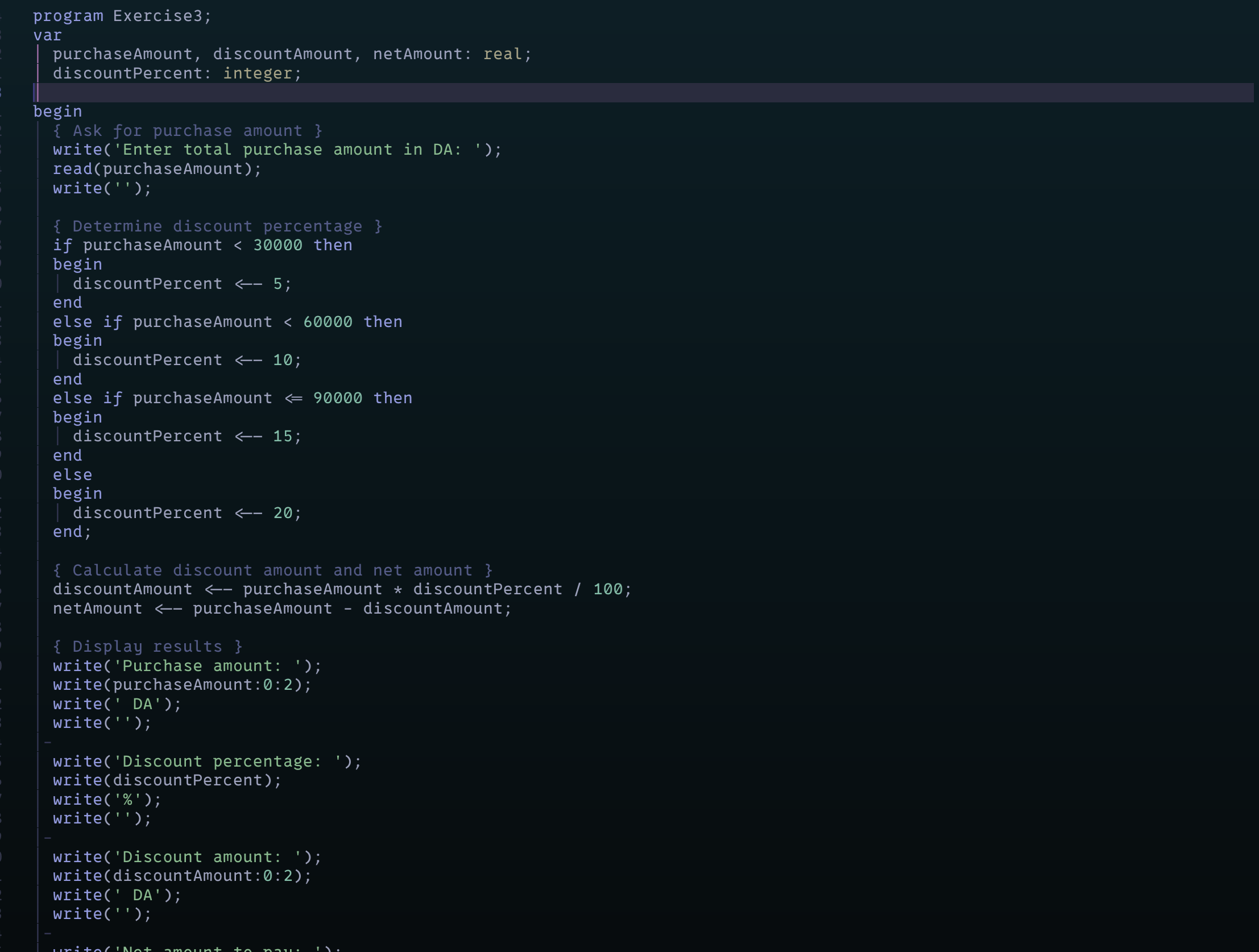Click the 'Enter total purchase amount' string
The height and width of the screenshot is (952, 1259).
pyautogui.click(x=297, y=150)
